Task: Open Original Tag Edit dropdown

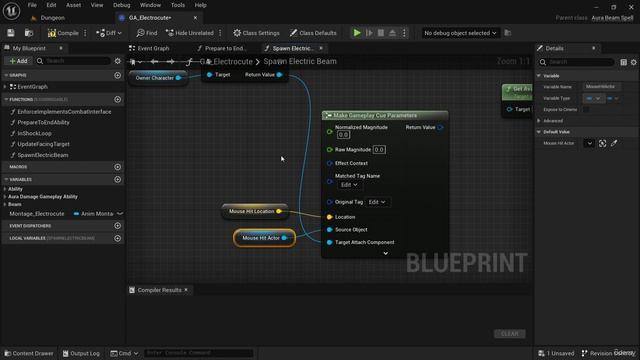Action: click(x=377, y=202)
